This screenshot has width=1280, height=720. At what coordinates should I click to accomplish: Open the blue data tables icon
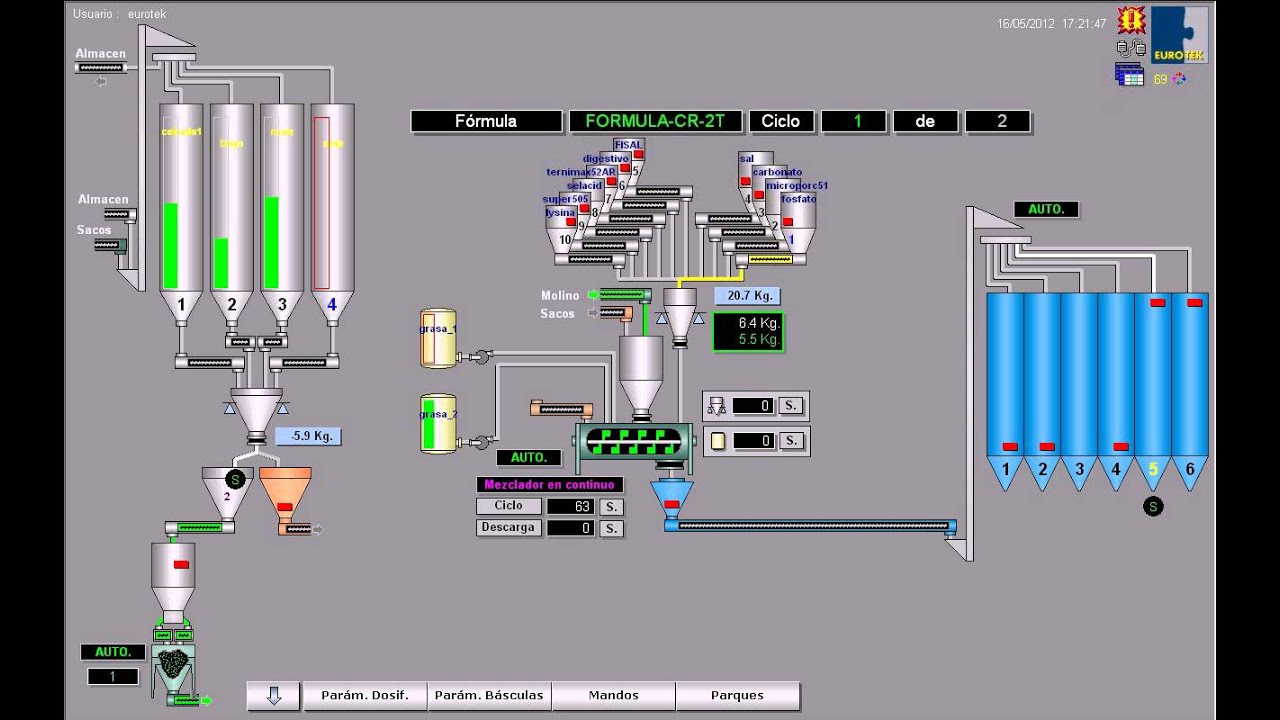point(1129,75)
